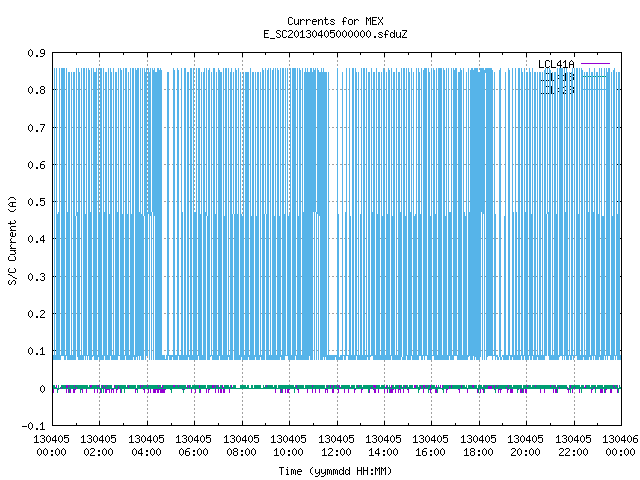Select the '130405 04:00' x-axis tick label
This screenshot has width=640, height=480.
[x=146, y=446]
